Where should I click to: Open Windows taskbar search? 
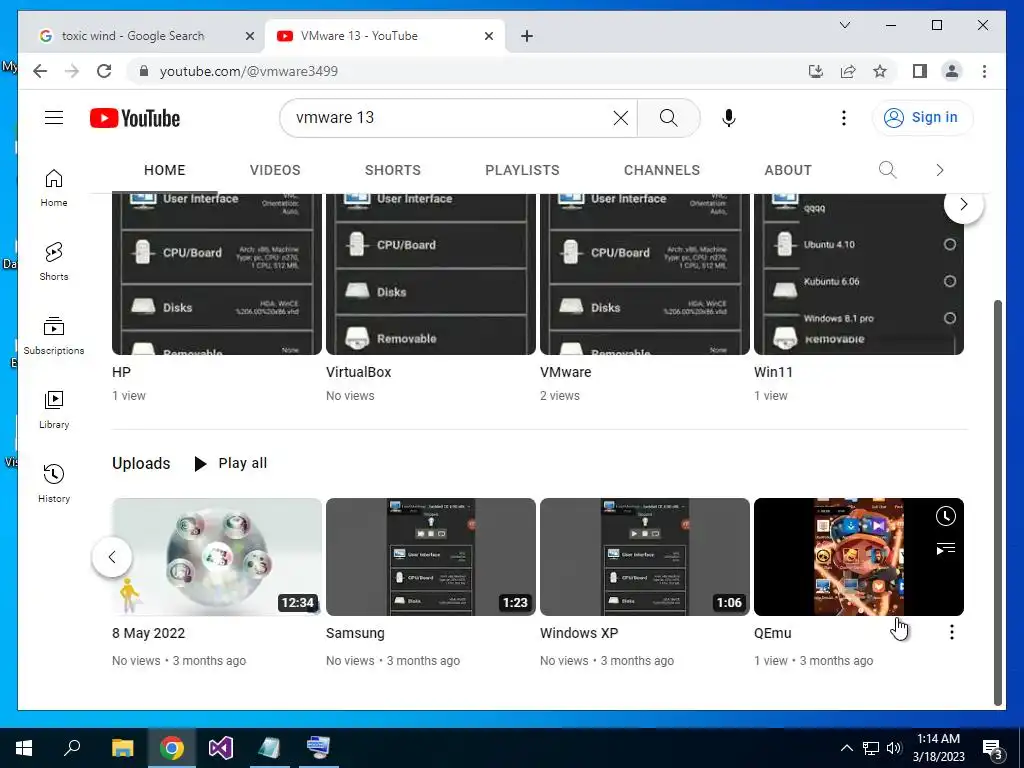[72, 748]
